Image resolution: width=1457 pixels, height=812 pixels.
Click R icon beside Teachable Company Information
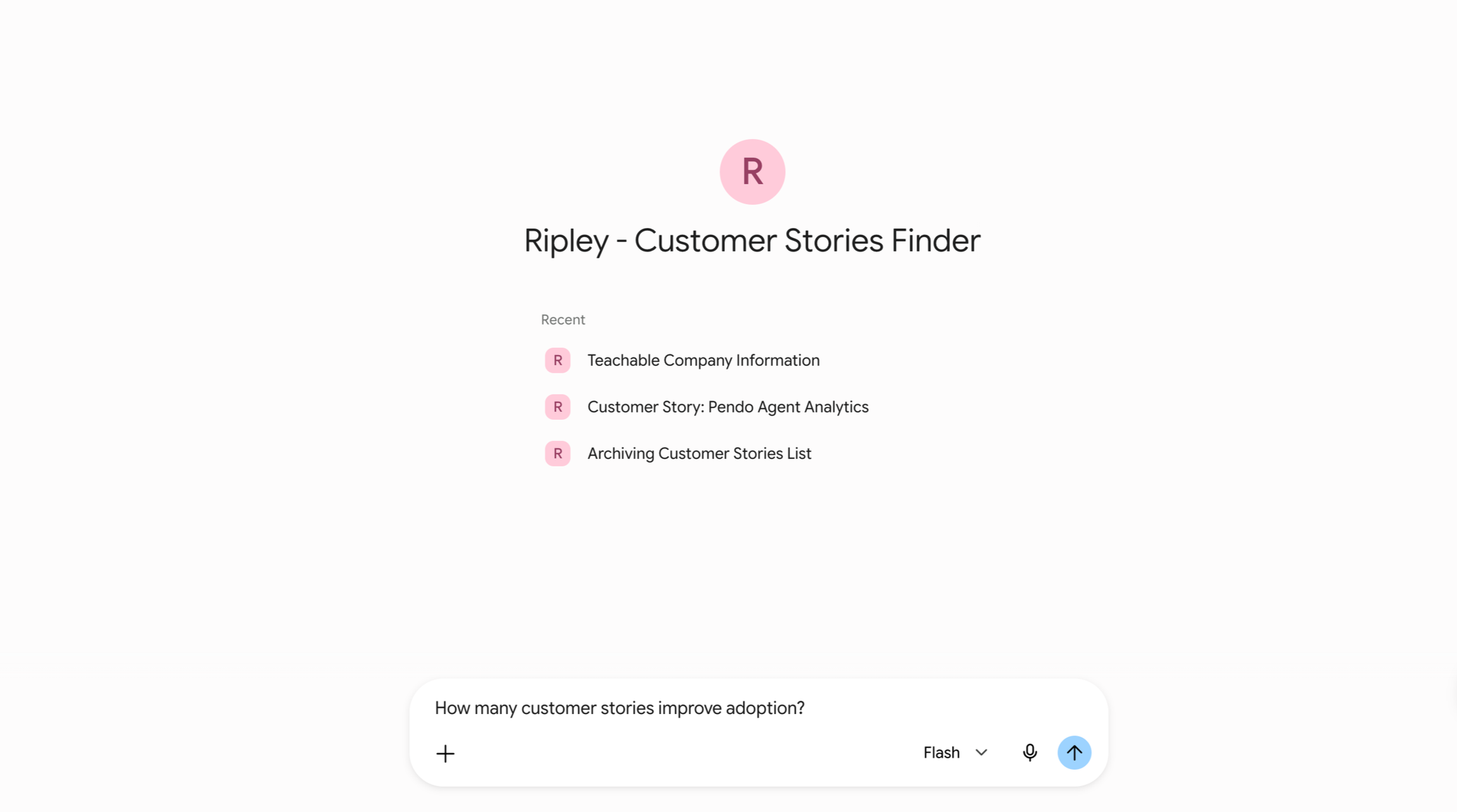(x=558, y=360)
